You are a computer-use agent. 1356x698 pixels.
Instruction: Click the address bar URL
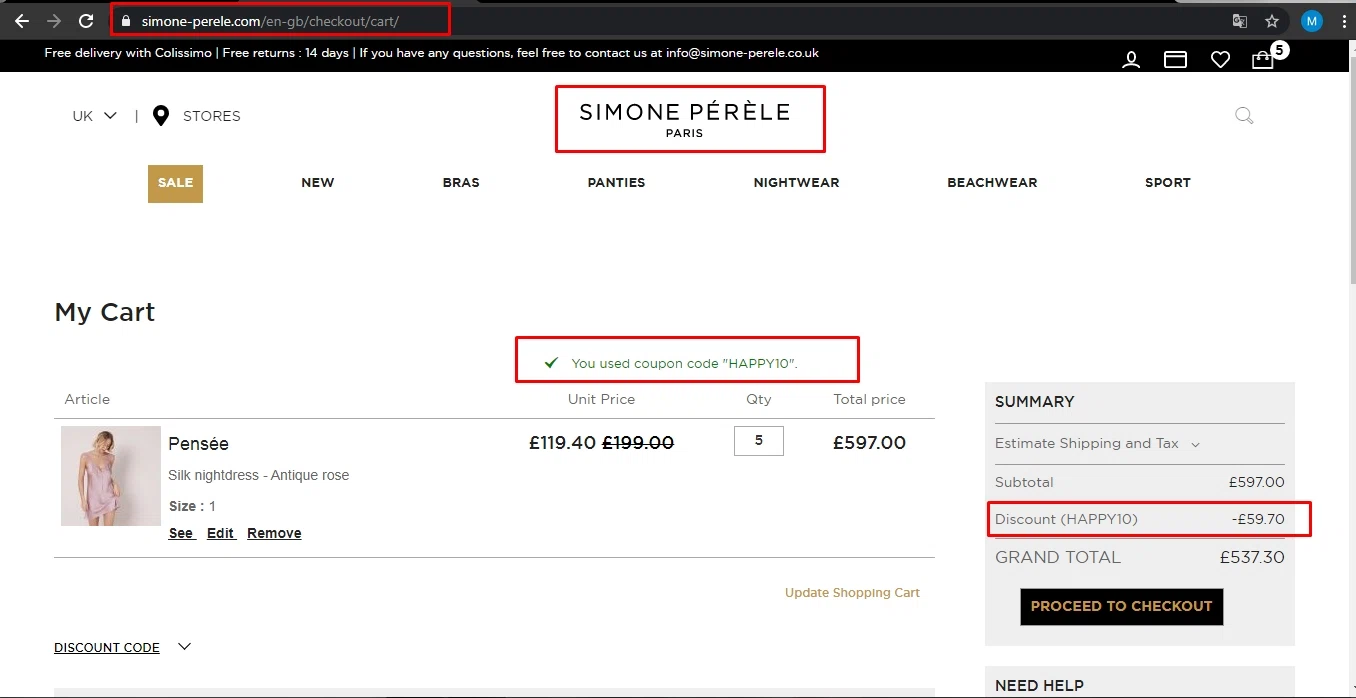(x=270, y=20)
